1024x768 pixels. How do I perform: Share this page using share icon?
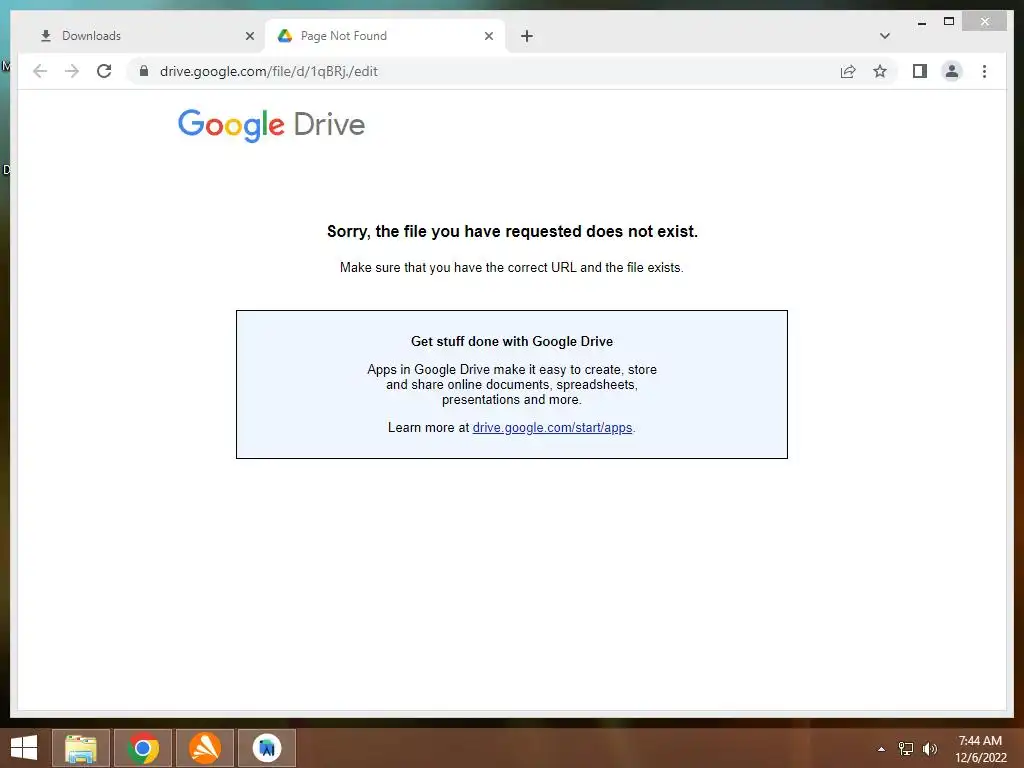(x=848, y=71)
